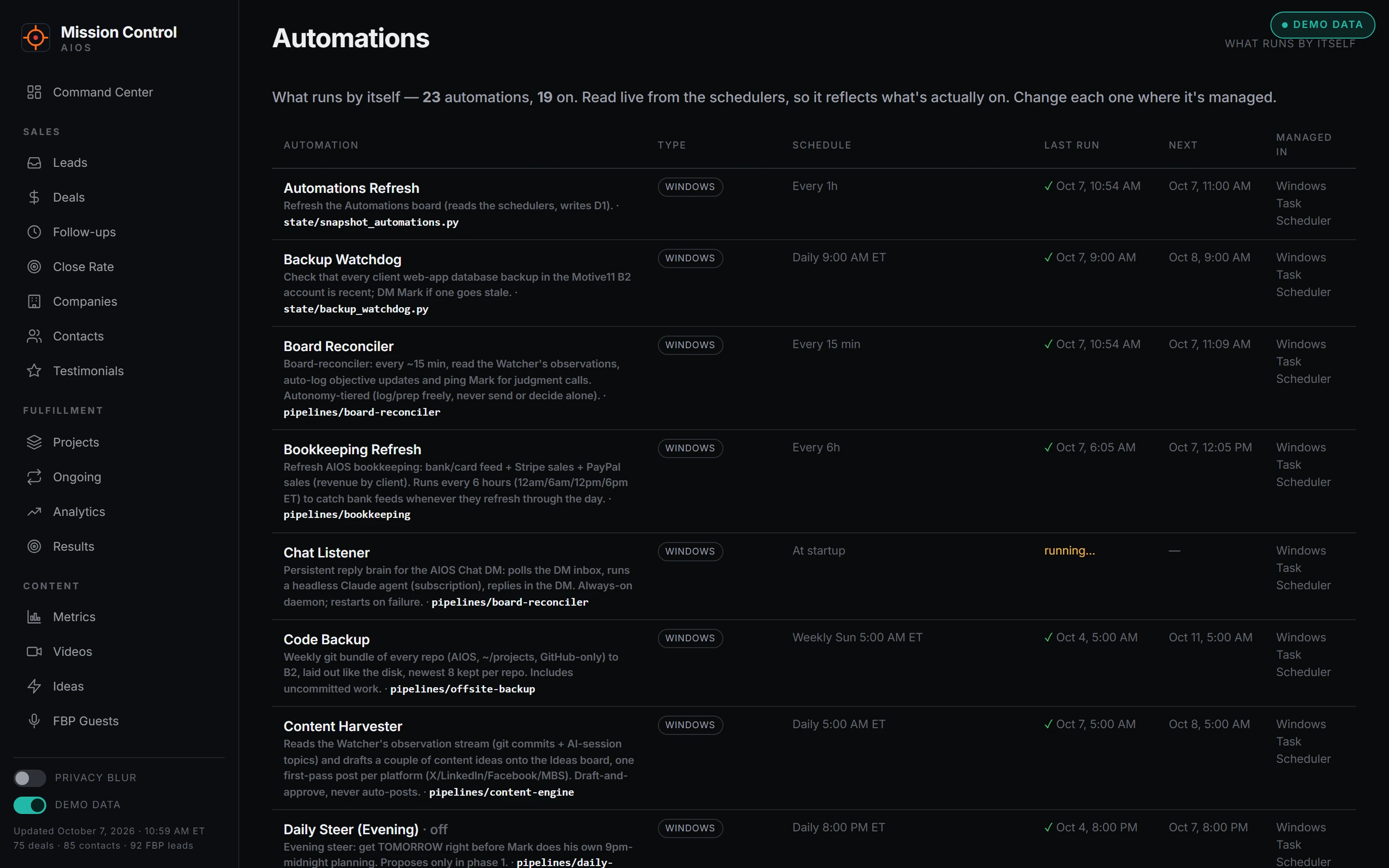Click 'Oct 7, 12:05 PM' next run
This screenshot has width=1389, height=868.
(1210, 447)
